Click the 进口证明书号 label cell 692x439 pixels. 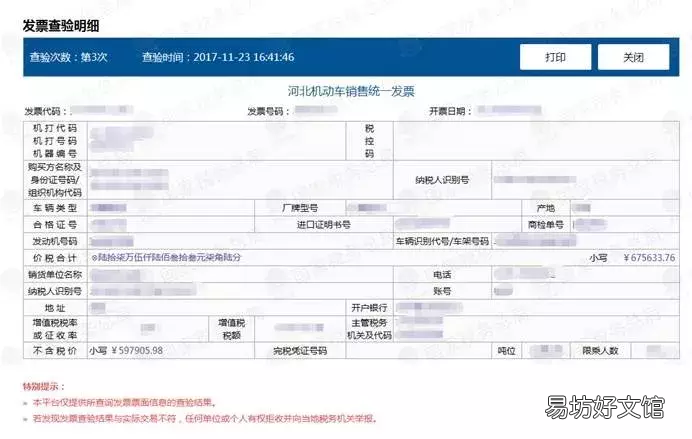pos(323,225)
